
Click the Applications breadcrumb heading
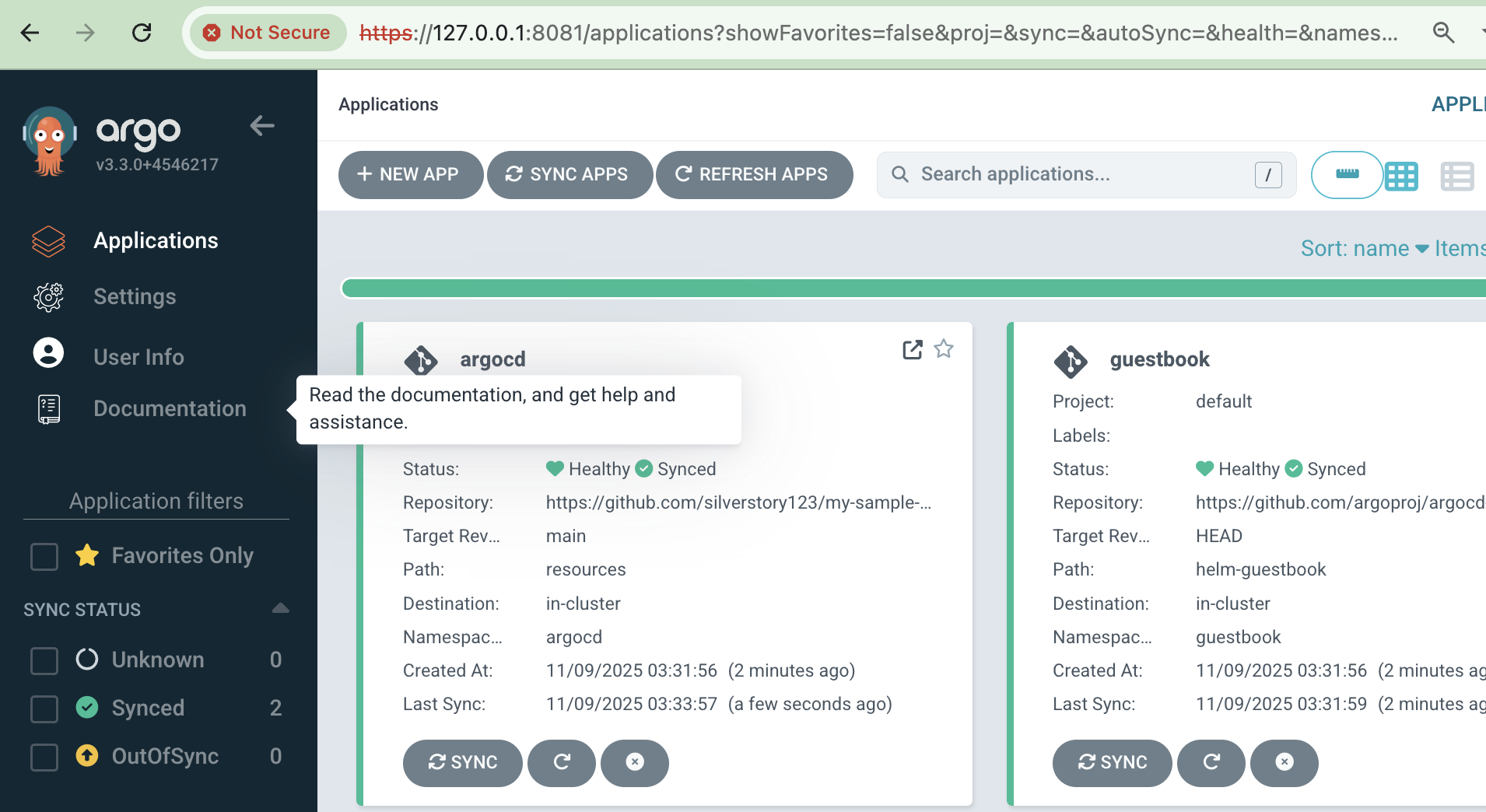[388, 104]
